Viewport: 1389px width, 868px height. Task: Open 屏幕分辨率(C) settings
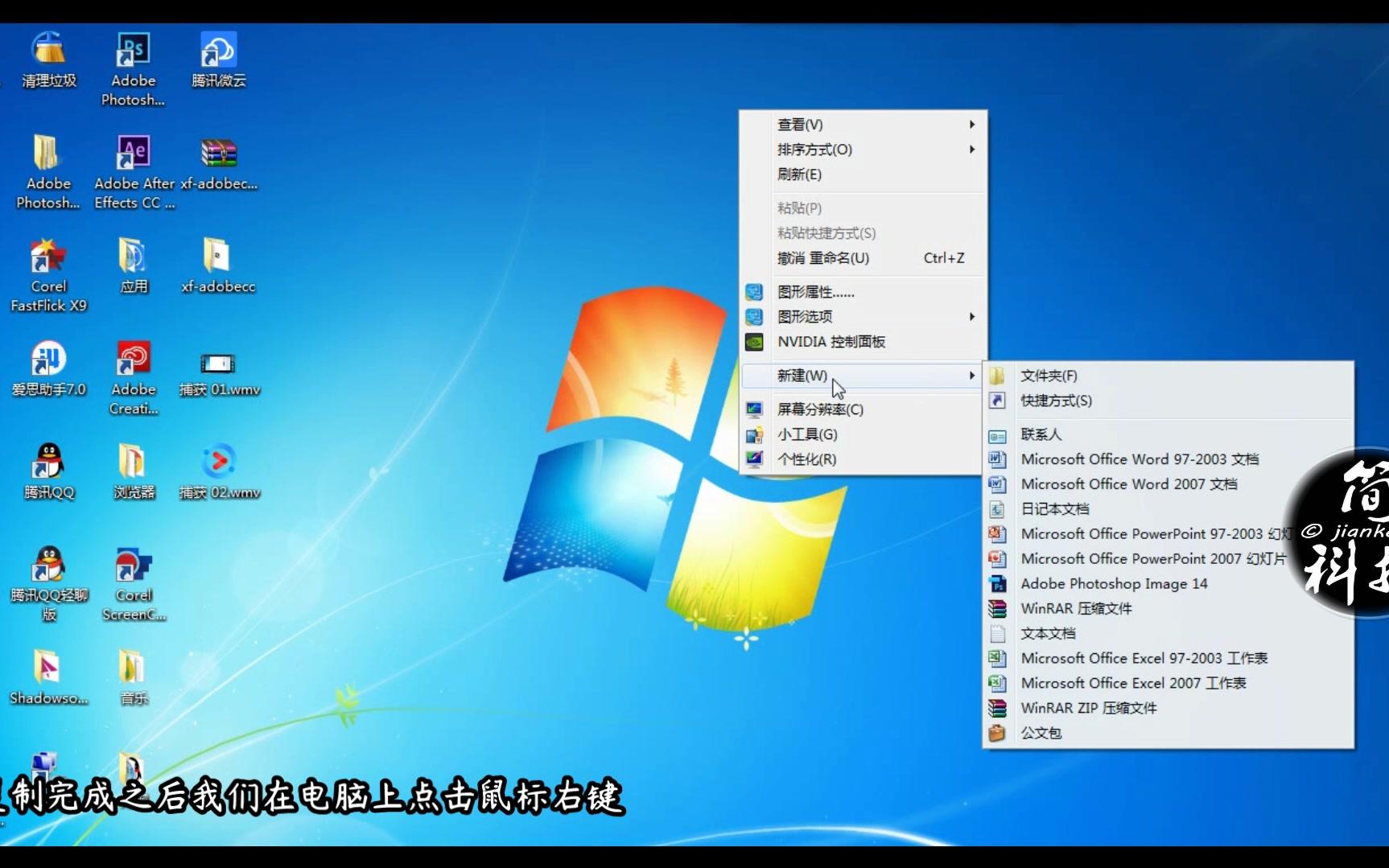863,409
